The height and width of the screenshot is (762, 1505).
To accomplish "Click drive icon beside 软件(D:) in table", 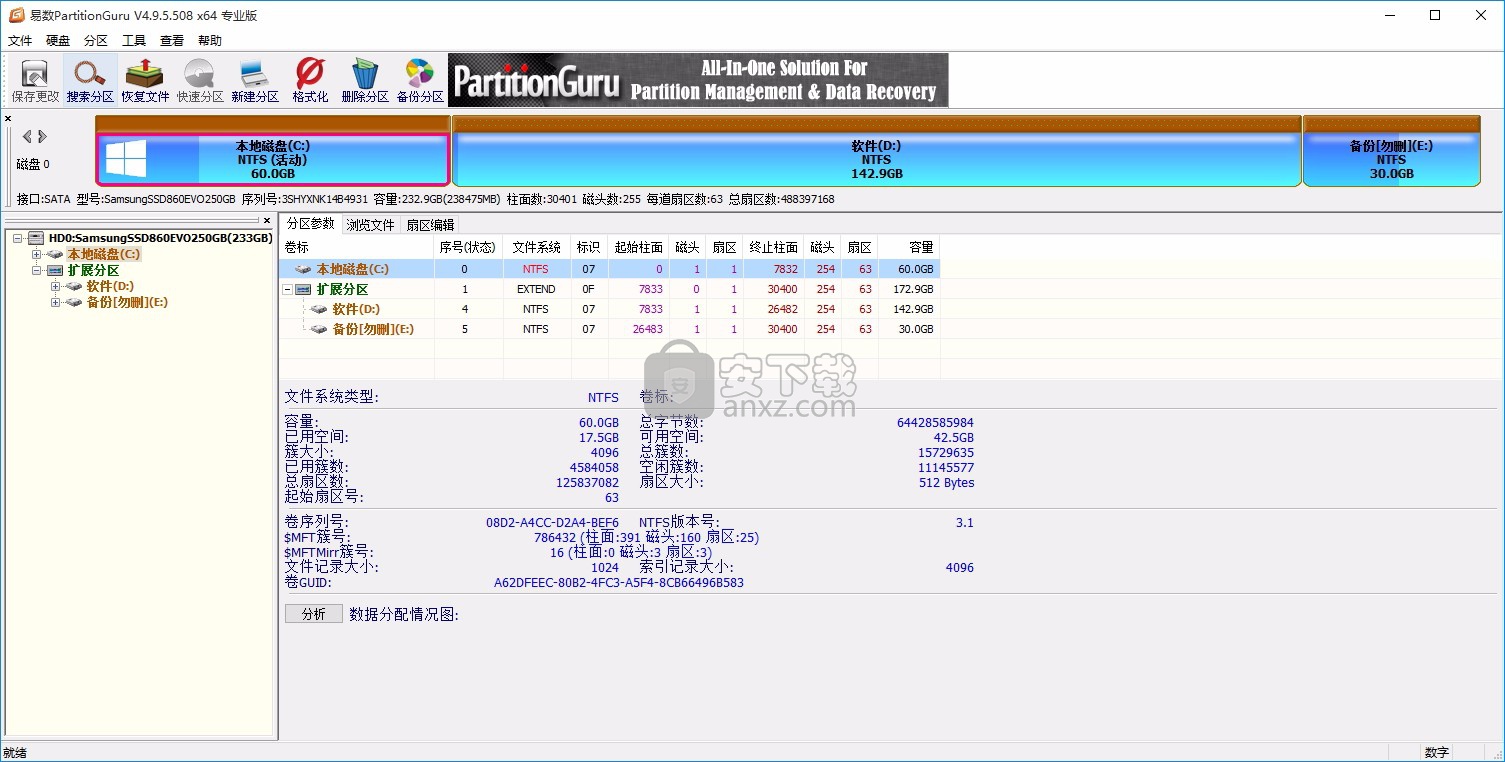I will click(x=319, y=310).
